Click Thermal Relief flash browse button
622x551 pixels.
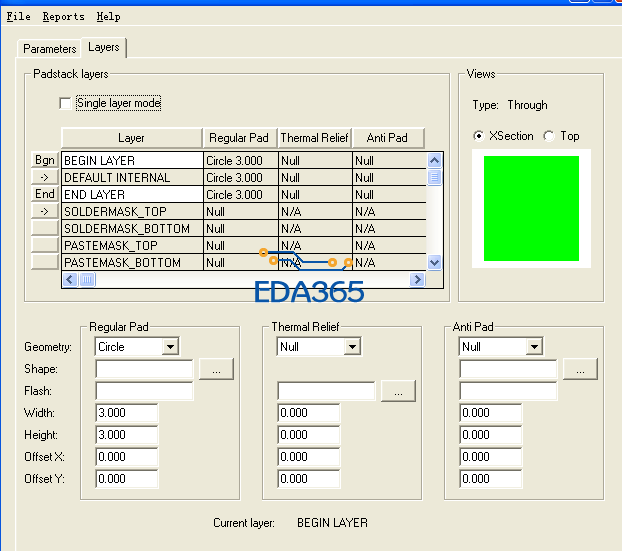[398, 391]
